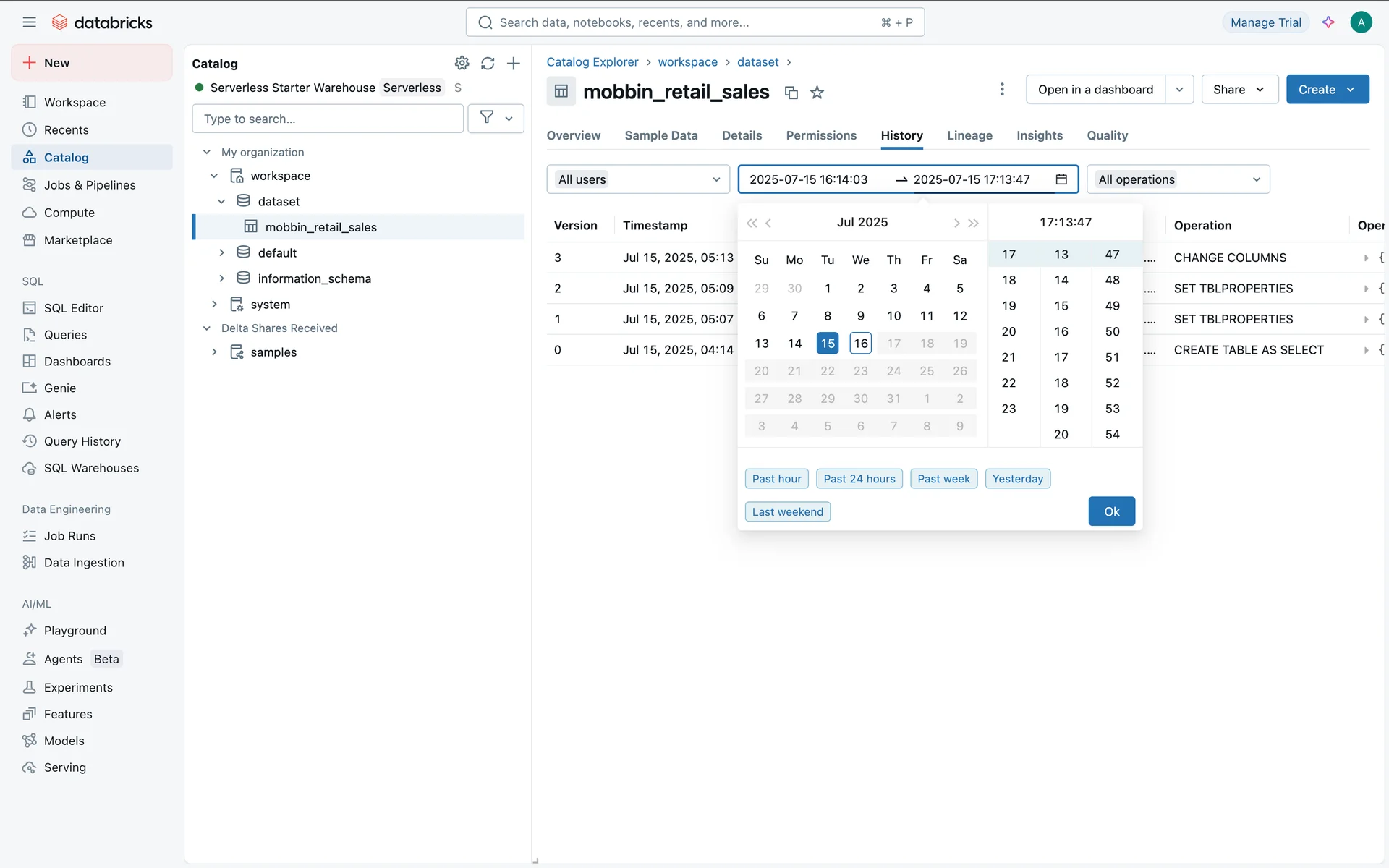Go to next month in date picker

(956, 223)
